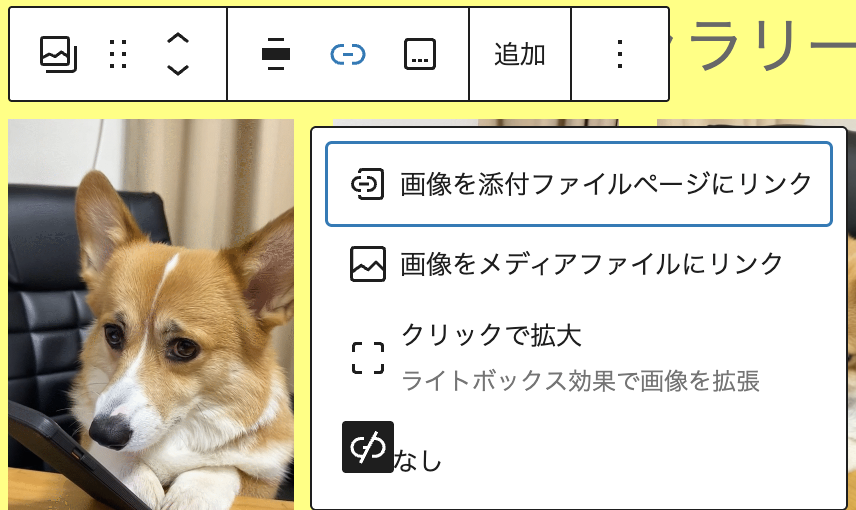Choose the クリックで拡大 option
Screen dimensions: 856x510
point(491,335)
